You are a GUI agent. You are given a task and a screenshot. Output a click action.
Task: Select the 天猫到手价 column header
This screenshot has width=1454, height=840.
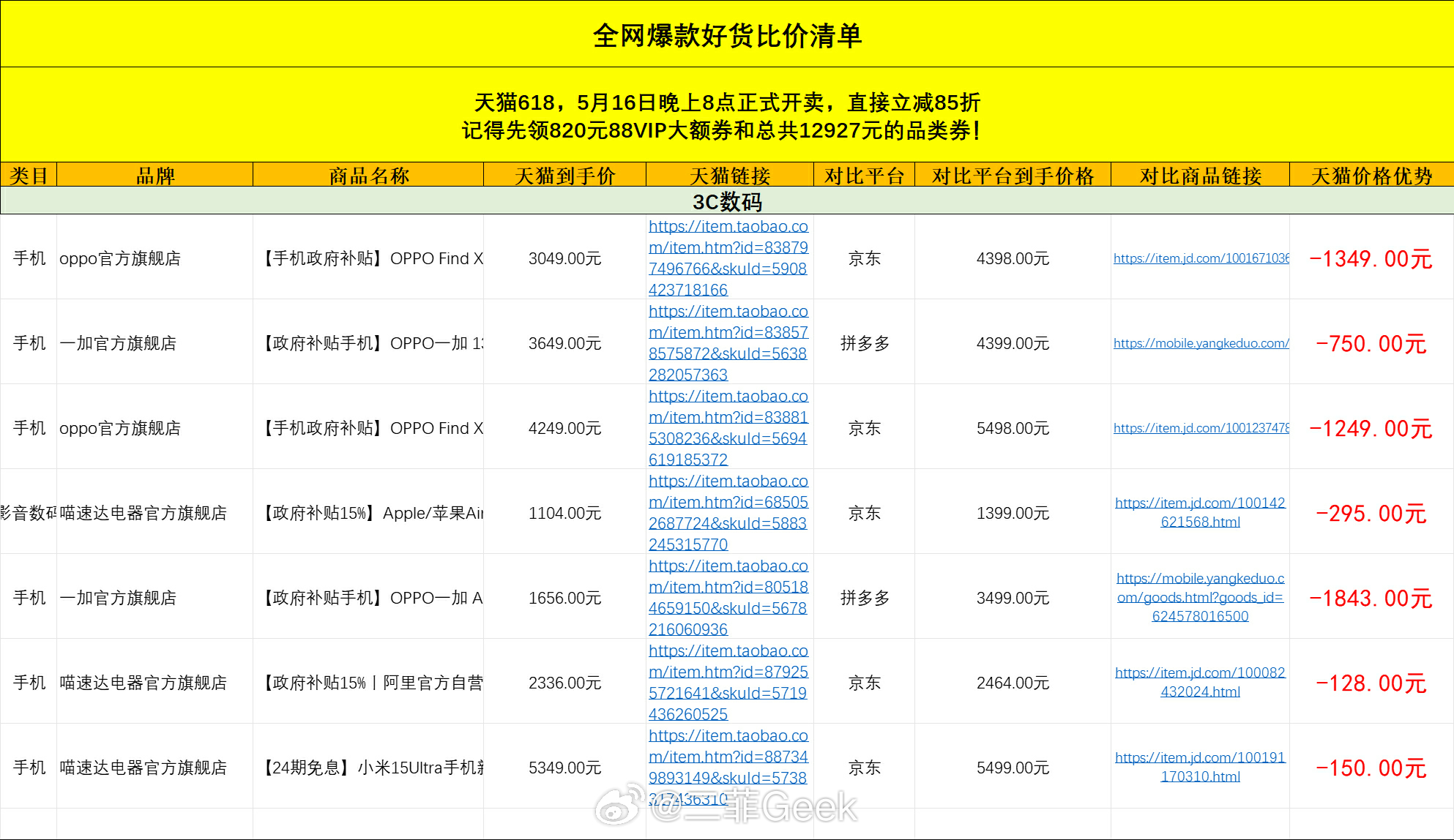564,176
